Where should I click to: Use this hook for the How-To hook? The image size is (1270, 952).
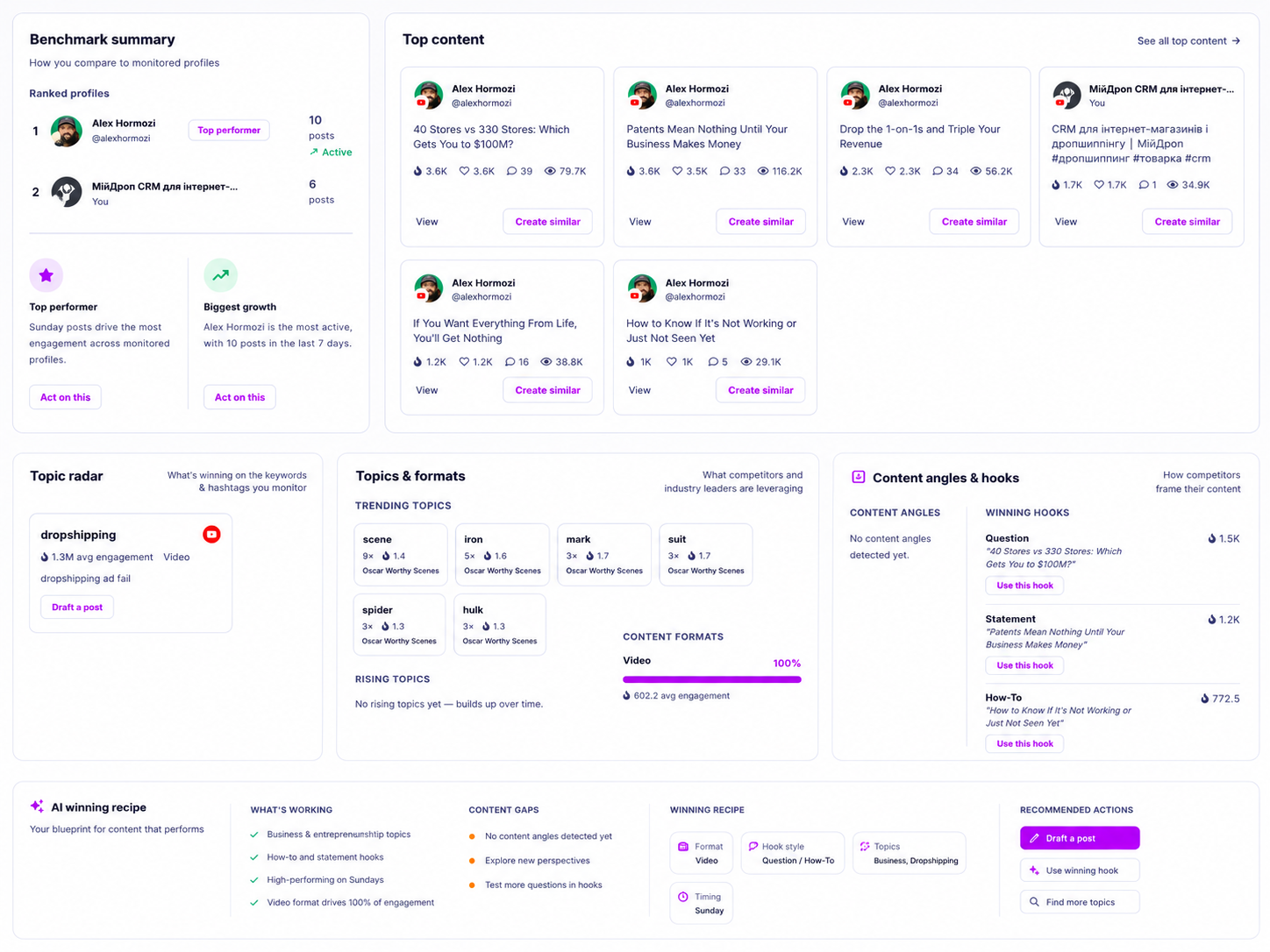pyautogui.click(x=1024, y=743)
